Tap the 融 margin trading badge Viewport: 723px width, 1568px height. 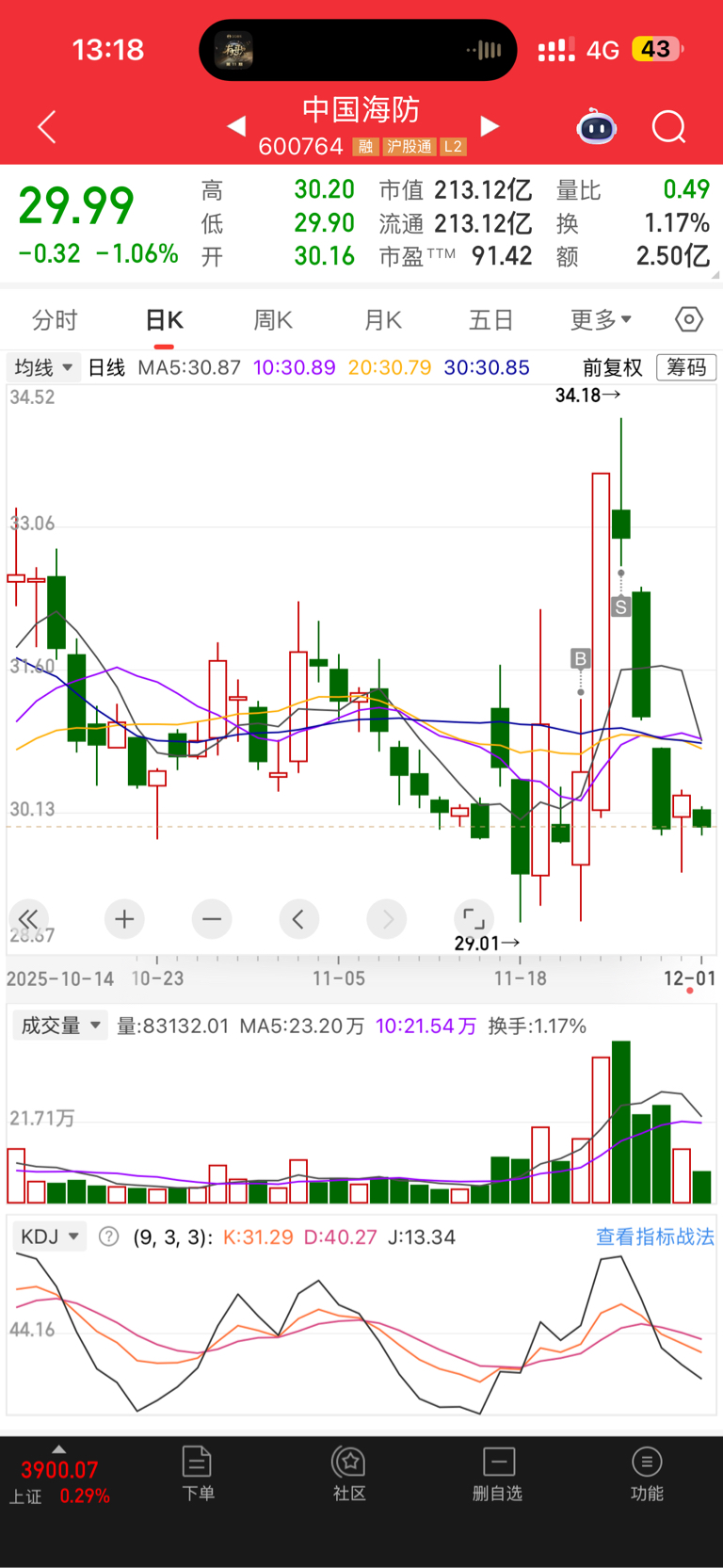pos(365,147)
